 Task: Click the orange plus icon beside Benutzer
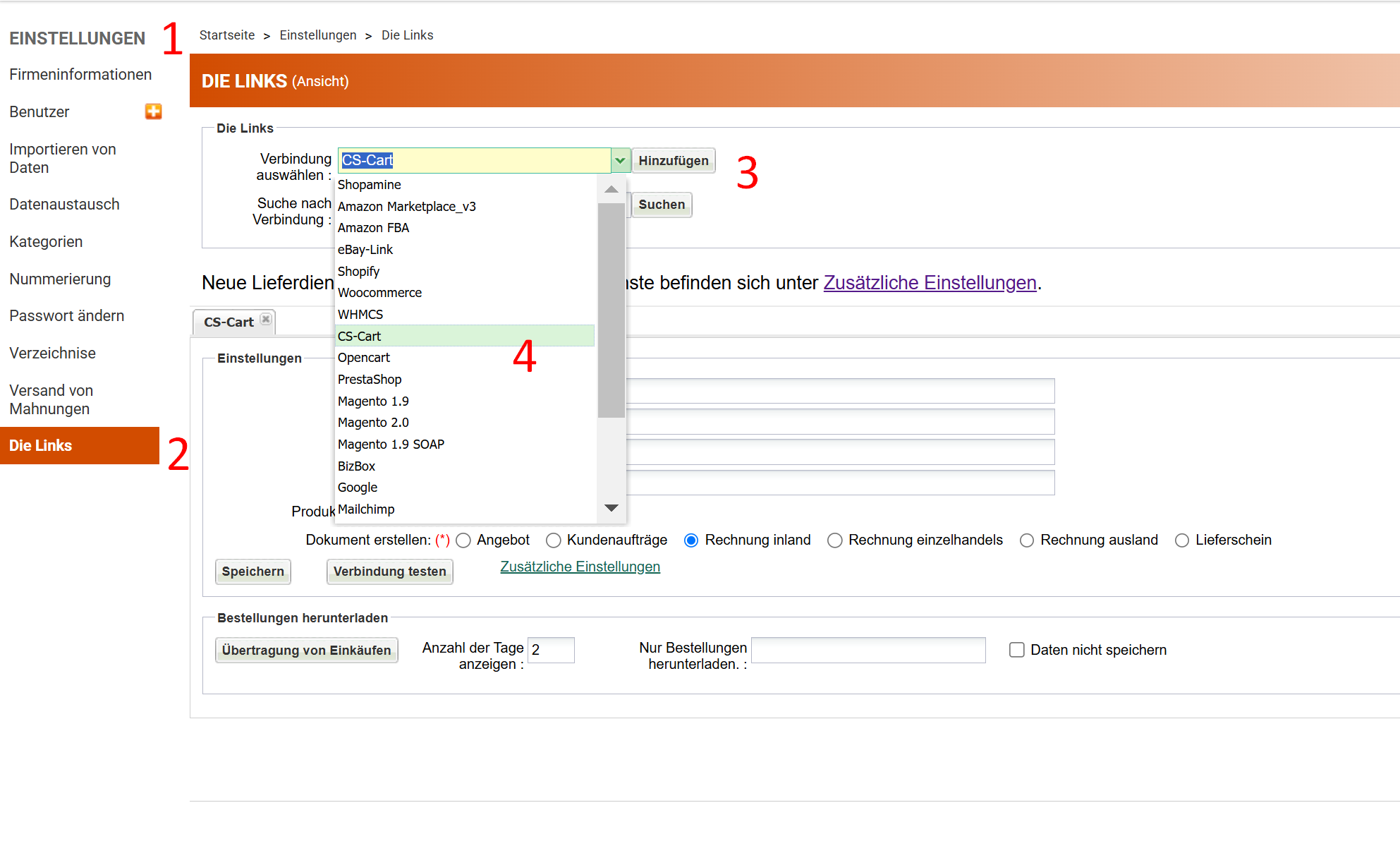click(153, 111)
